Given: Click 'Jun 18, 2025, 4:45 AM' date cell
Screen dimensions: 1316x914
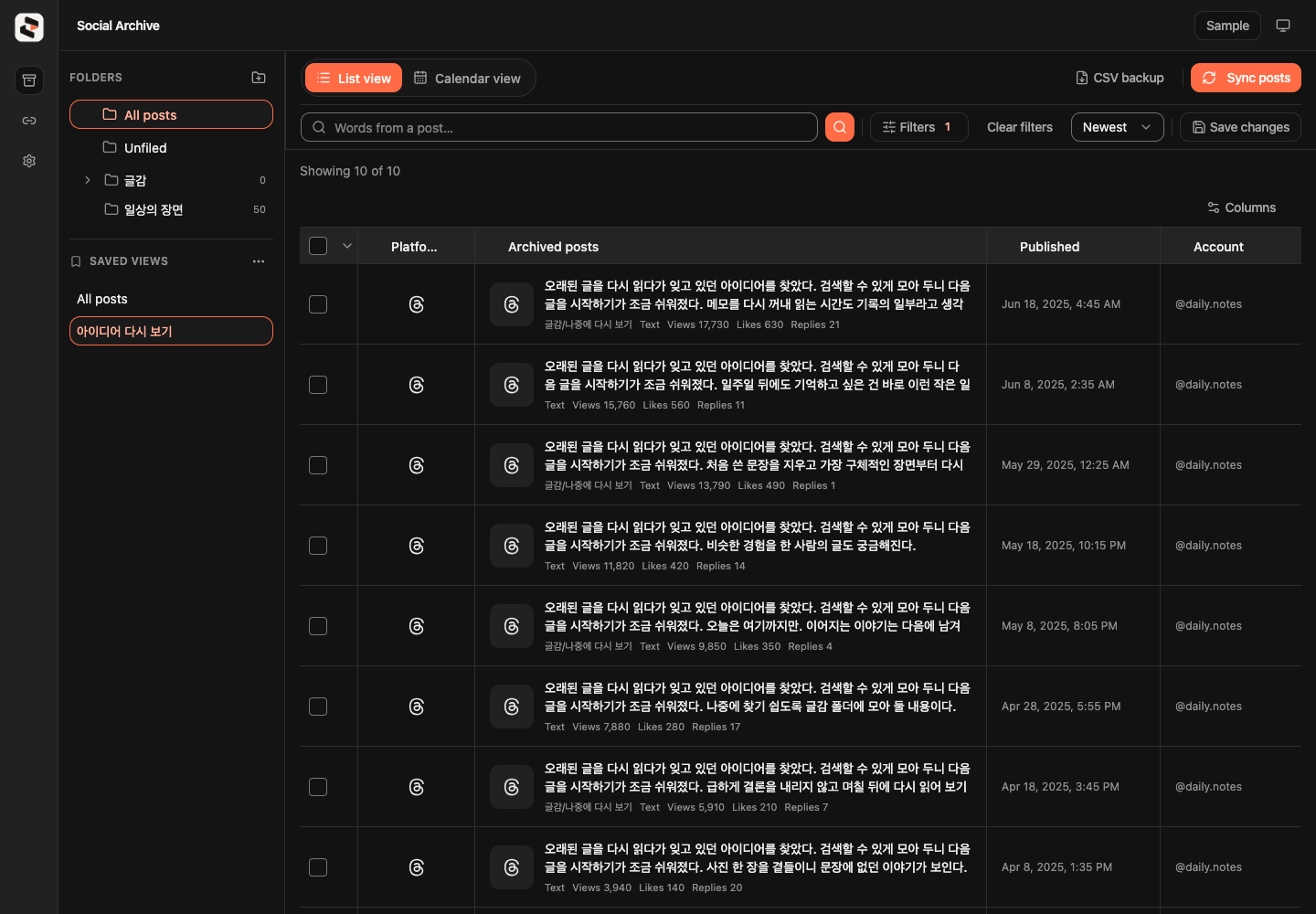Looking at the screenshot, I should coord(1061,304).
